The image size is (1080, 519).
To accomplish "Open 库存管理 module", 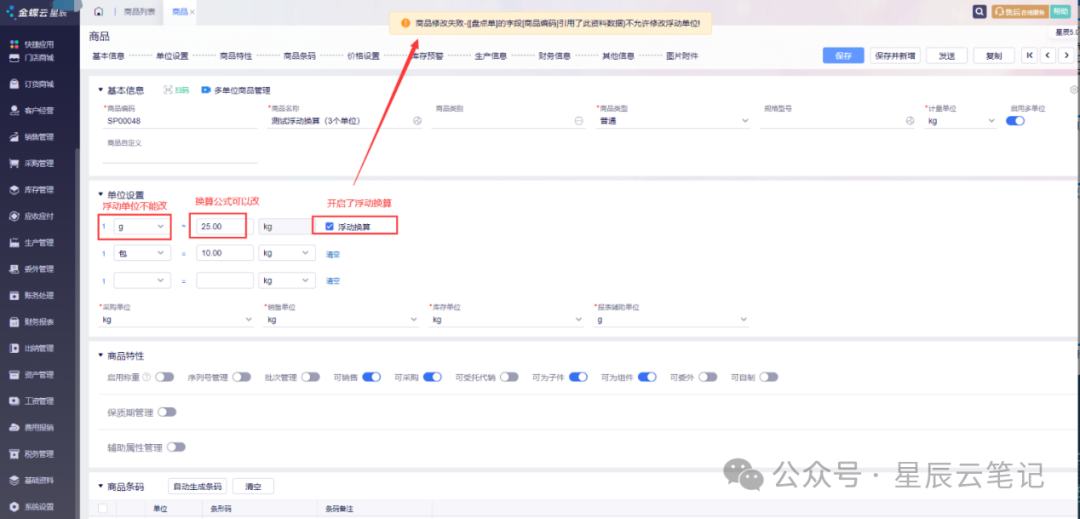I will [x=32, y=189].
